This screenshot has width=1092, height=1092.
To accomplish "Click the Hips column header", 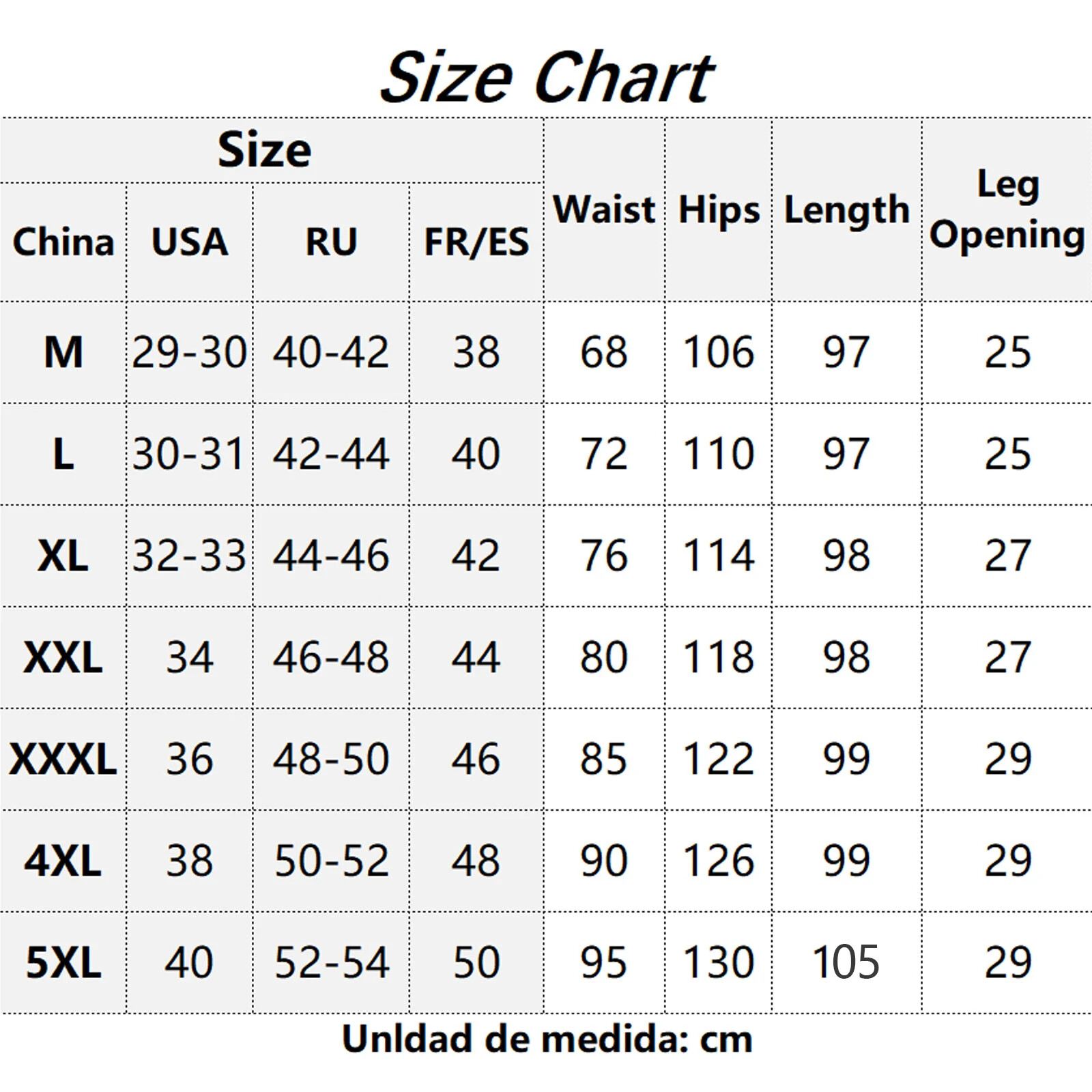I will tap(719, 209).
